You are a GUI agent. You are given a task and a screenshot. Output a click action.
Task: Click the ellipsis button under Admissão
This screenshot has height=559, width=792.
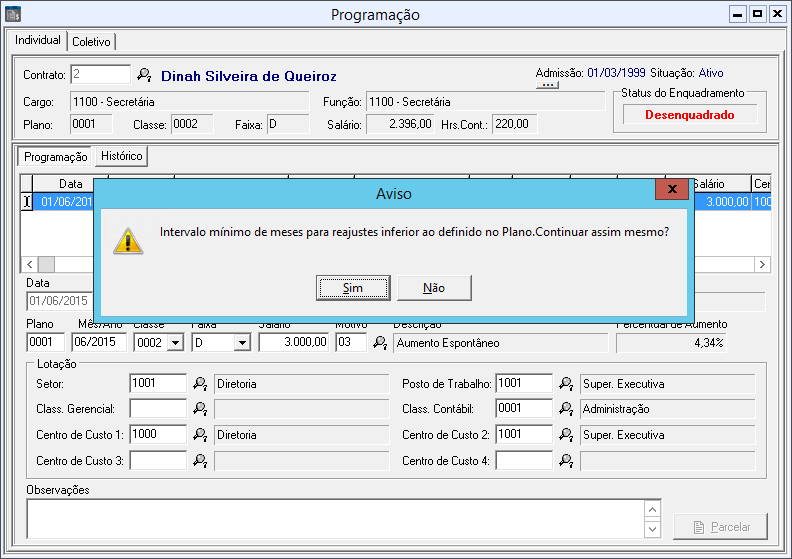click(547, 86)
